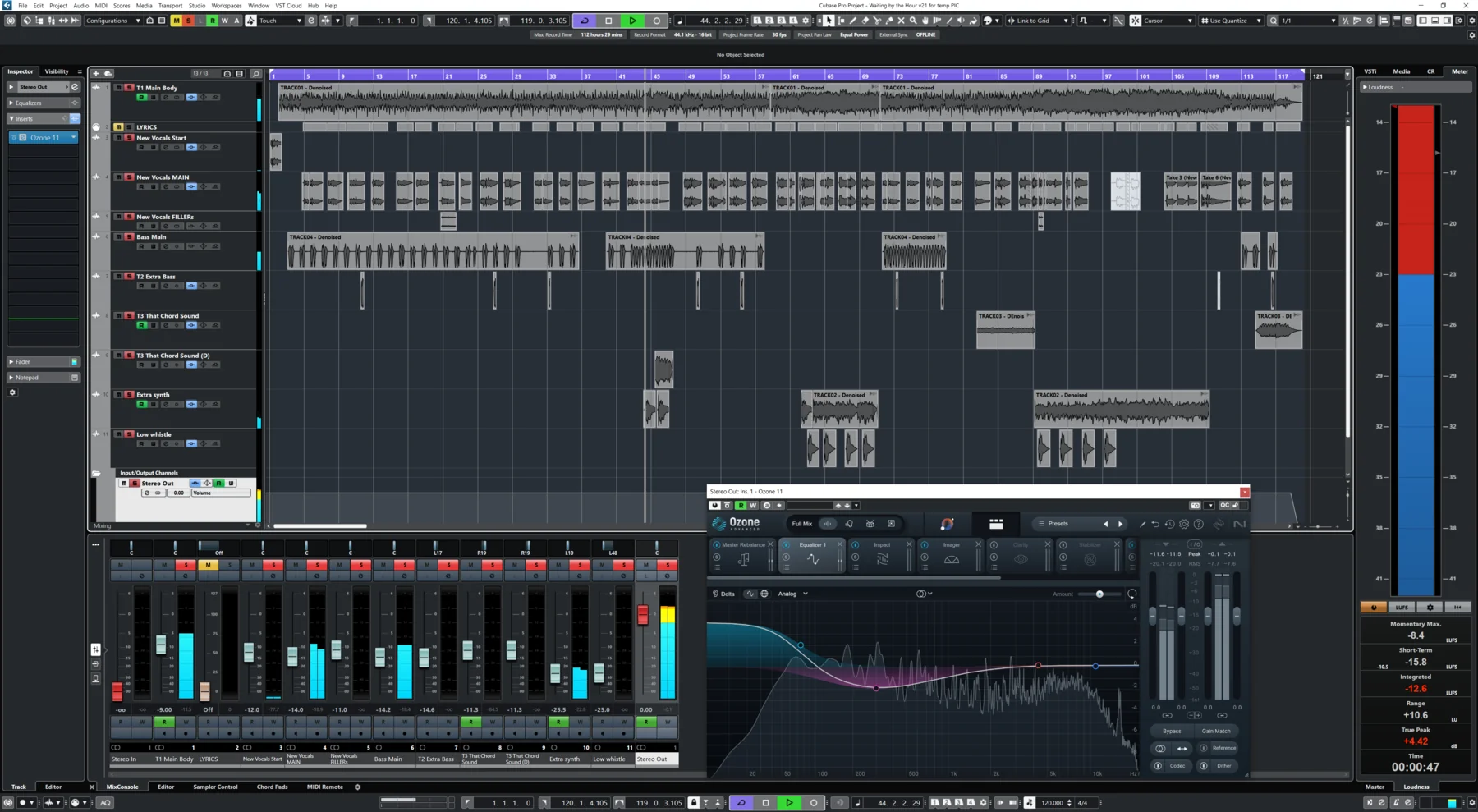Enable Delta listening in Ozone EQ
The width and height of the screenshot is (1478, 812).
pyautogui.click(x=723, y=594)
